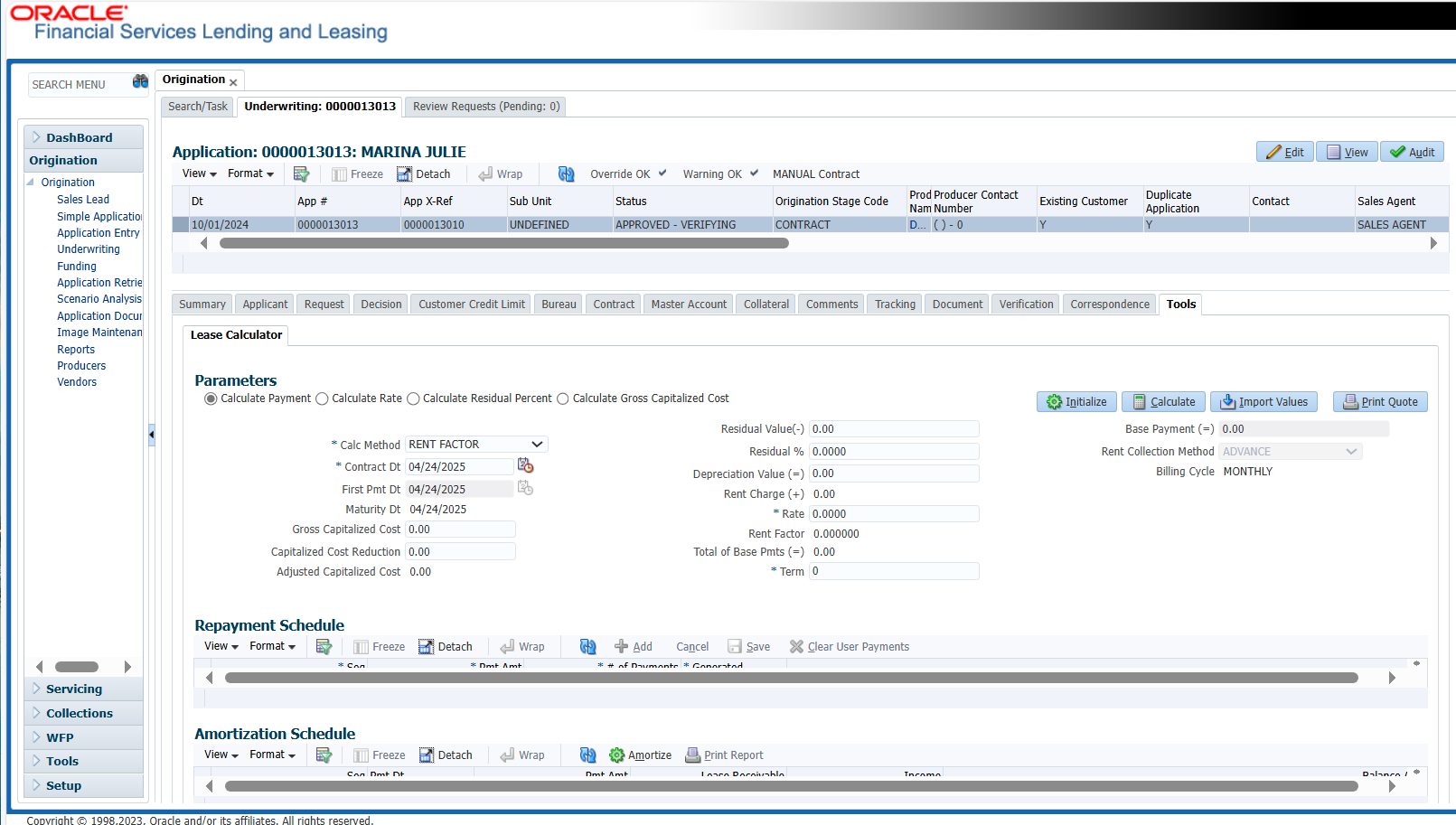Select the Calculate Payment radio button
This screenshot has width=1456, height=825.
pos(211,398)
